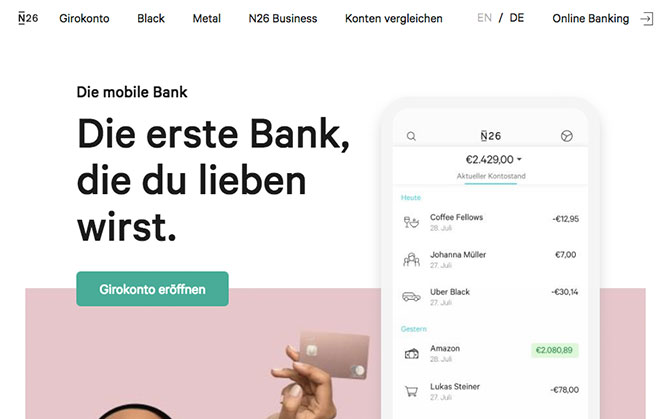Click the Girokonto eröffnen button
The width and height of the screenshot is (668, 419).
point(153,289)
